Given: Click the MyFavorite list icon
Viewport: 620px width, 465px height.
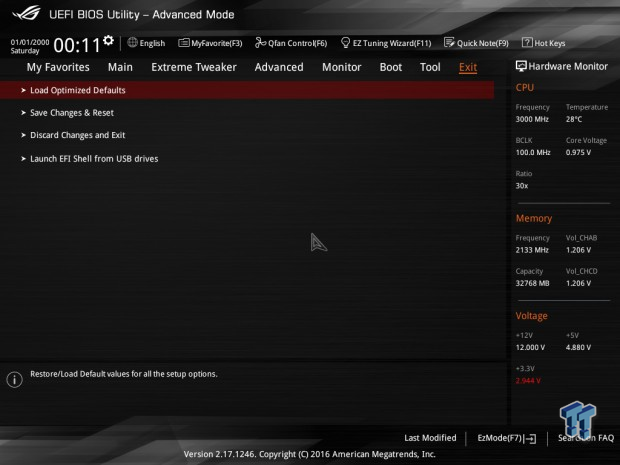Looking at the screenshot, I should click(183, 42).
